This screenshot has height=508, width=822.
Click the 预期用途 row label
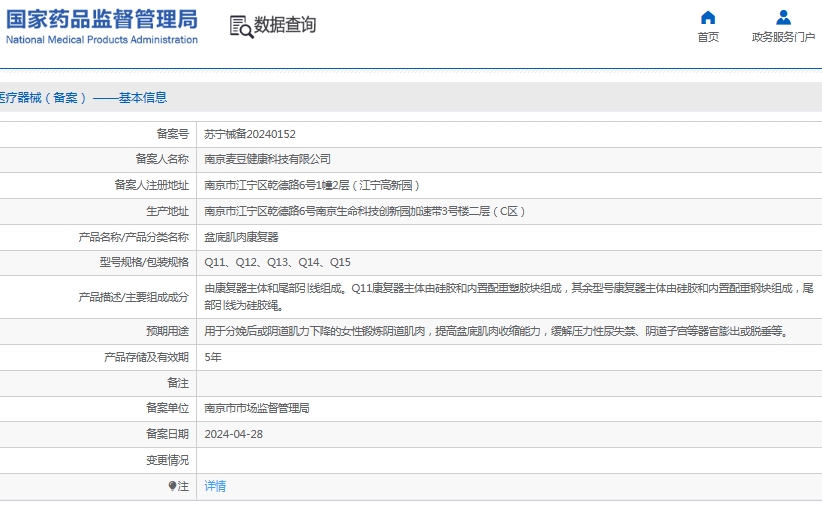(167, 331)
